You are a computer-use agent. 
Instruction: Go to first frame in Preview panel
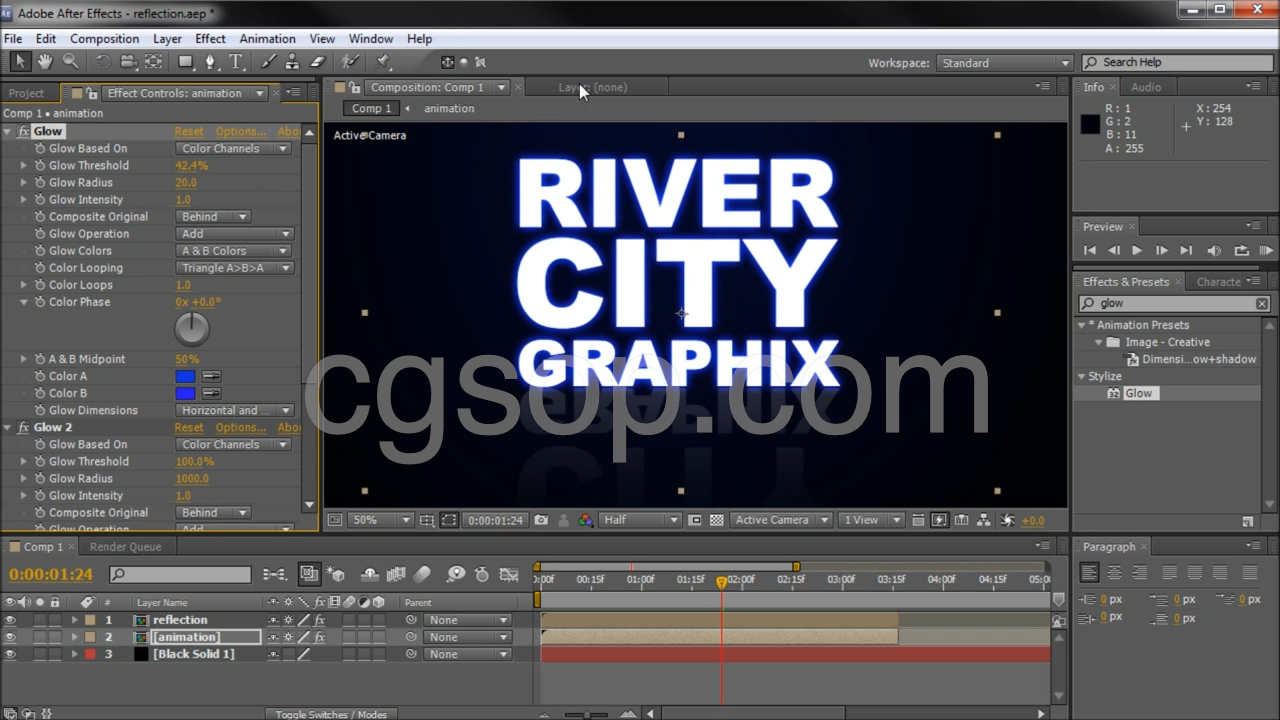point(1090,250)
